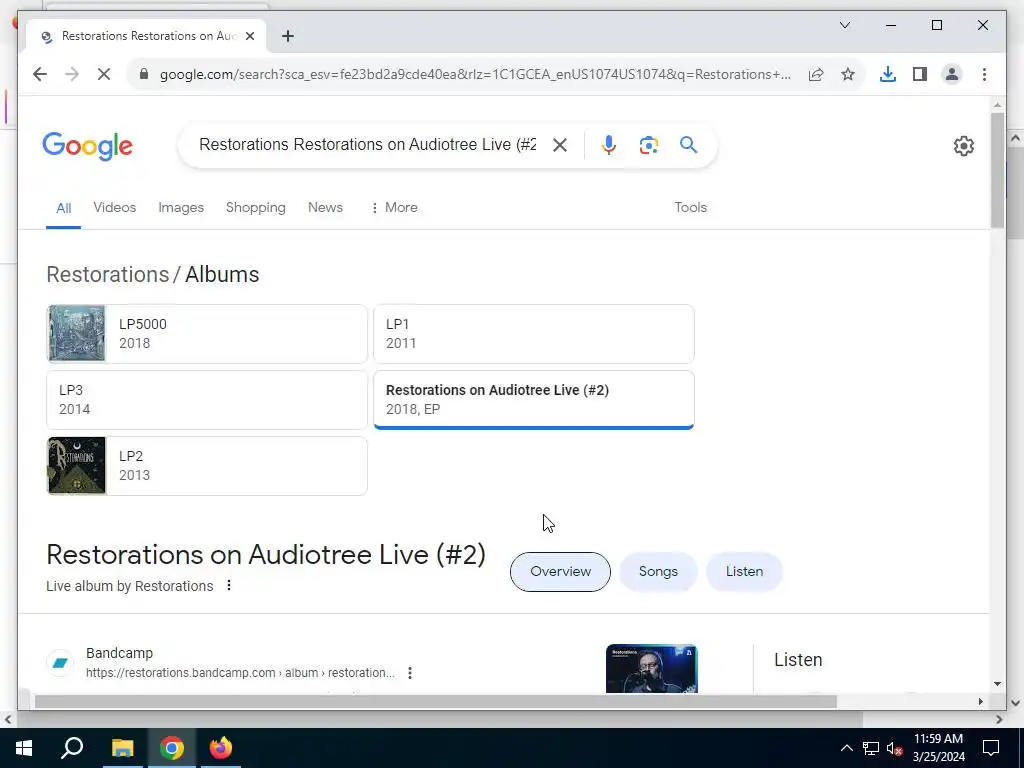Screen dimensions: 1024x768
Task: Clear the Google search box text
Action: click(560, 145)
